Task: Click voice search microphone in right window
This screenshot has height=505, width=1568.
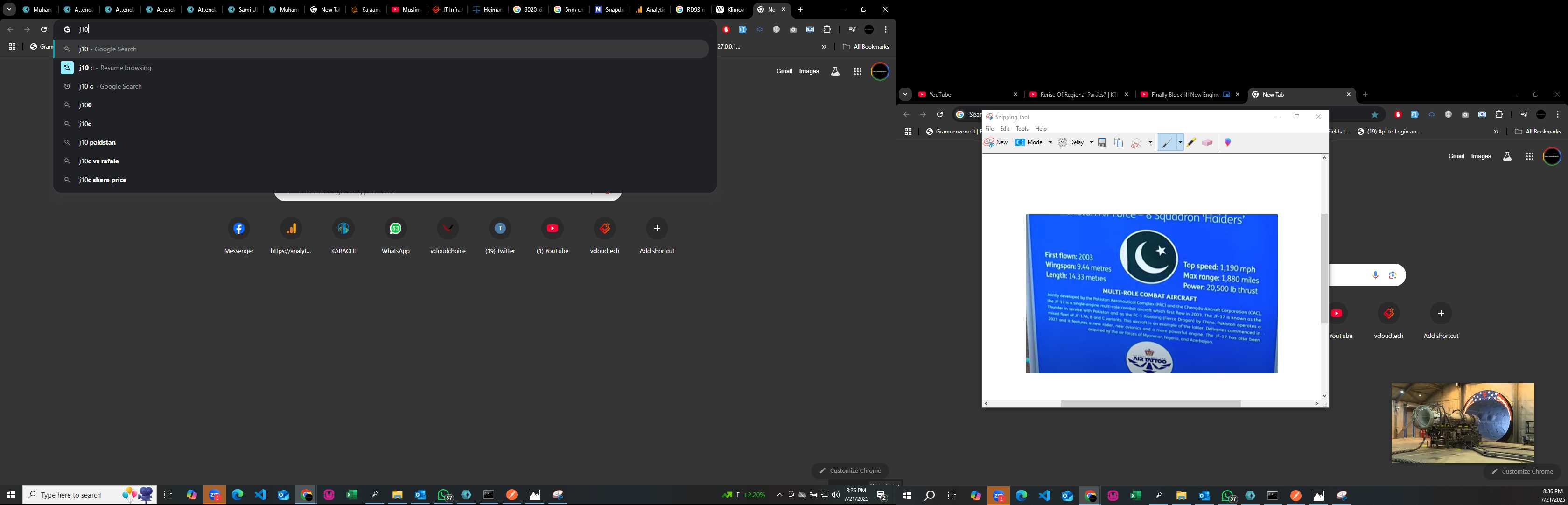Action: pos(1376,276)
